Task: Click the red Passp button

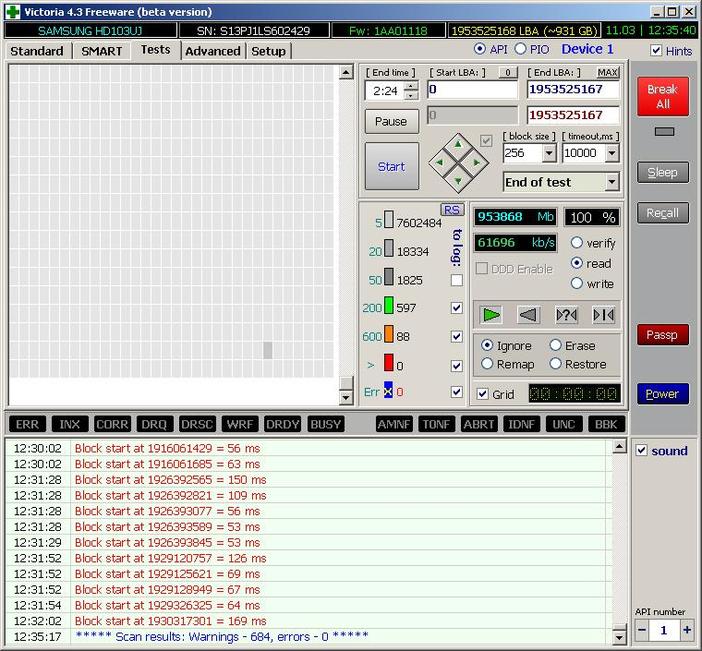Action: (663, 335)
